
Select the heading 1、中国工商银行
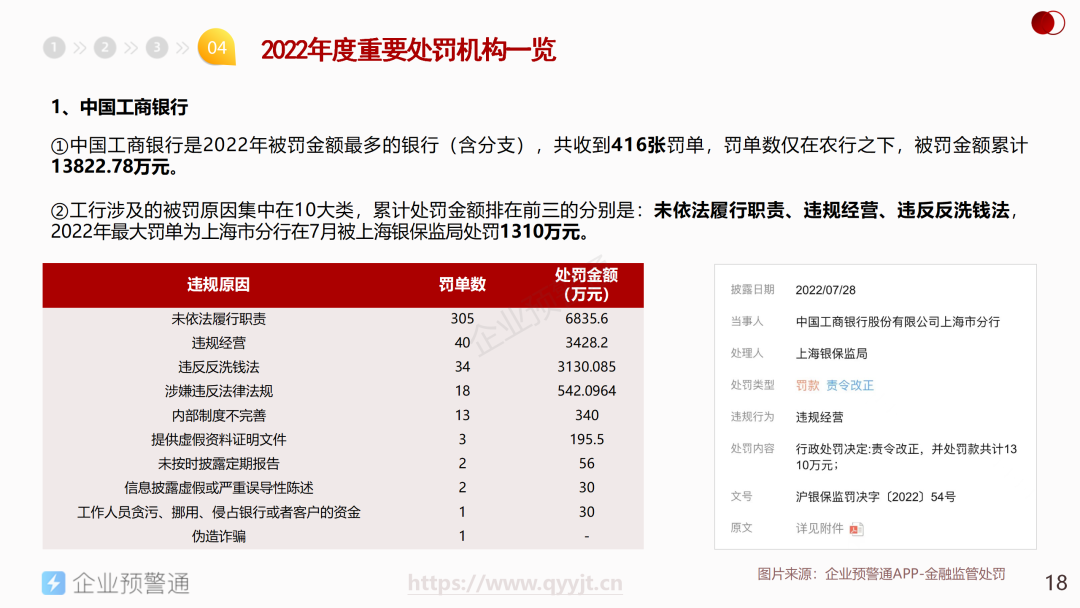point(119,107)
